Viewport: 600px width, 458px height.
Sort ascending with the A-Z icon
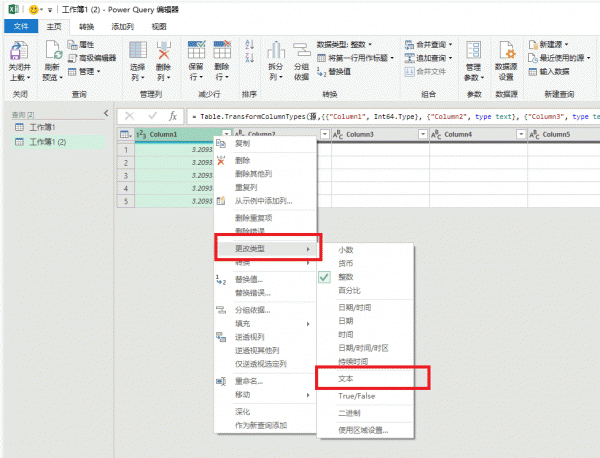249,45
